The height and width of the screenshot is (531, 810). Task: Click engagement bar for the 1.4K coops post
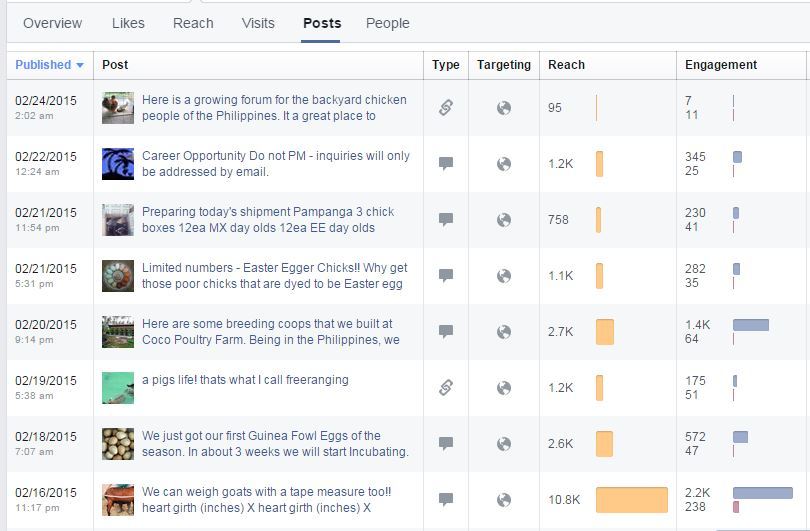[x=751, y=325]
